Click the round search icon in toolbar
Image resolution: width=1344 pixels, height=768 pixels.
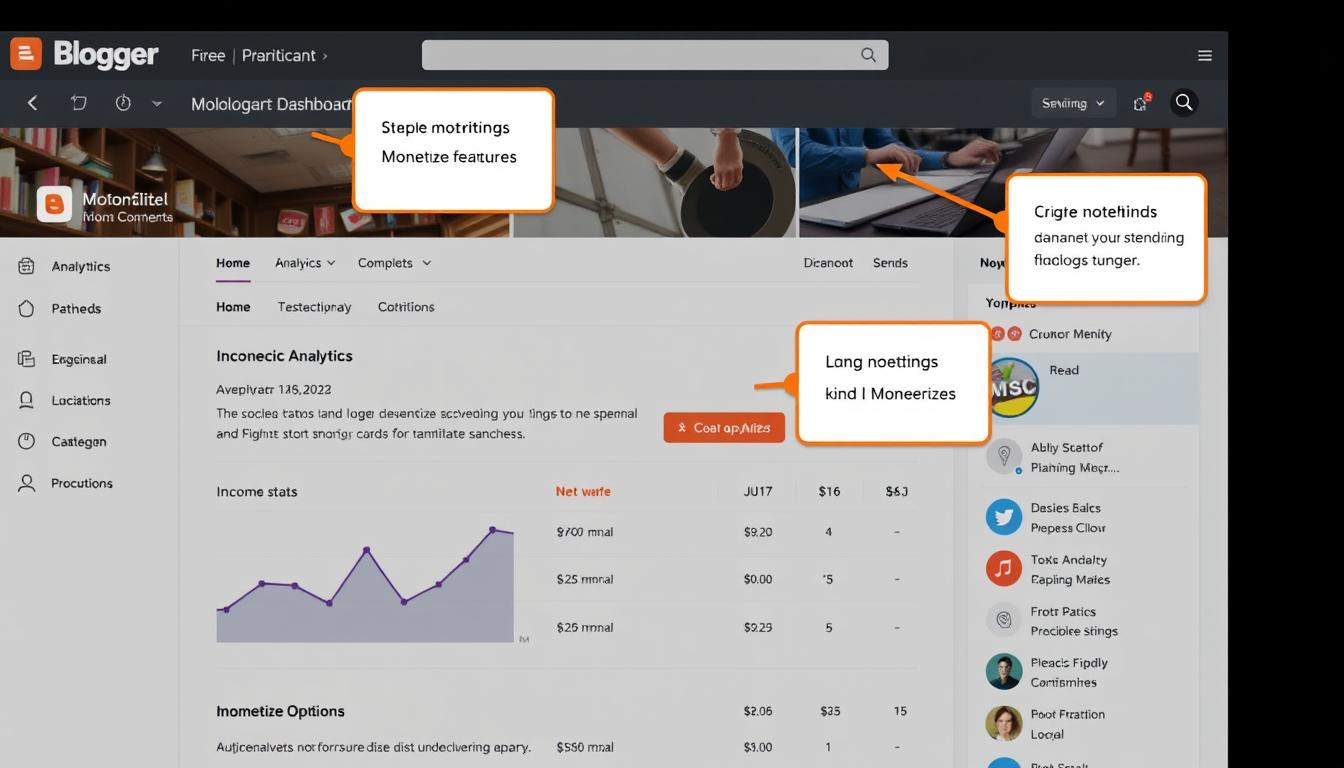(1184, 103)
